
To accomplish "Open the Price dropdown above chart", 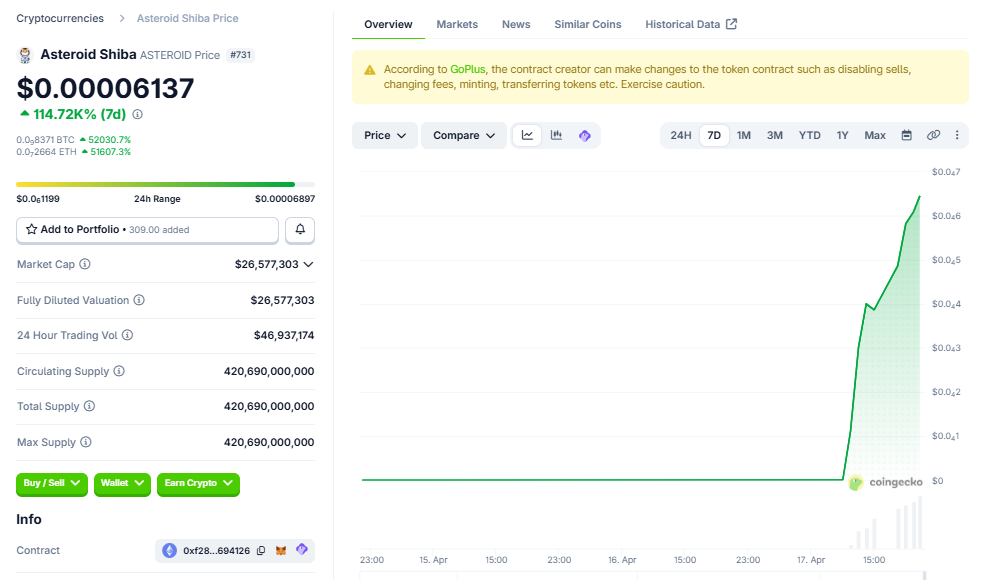I will click(385, 135).
